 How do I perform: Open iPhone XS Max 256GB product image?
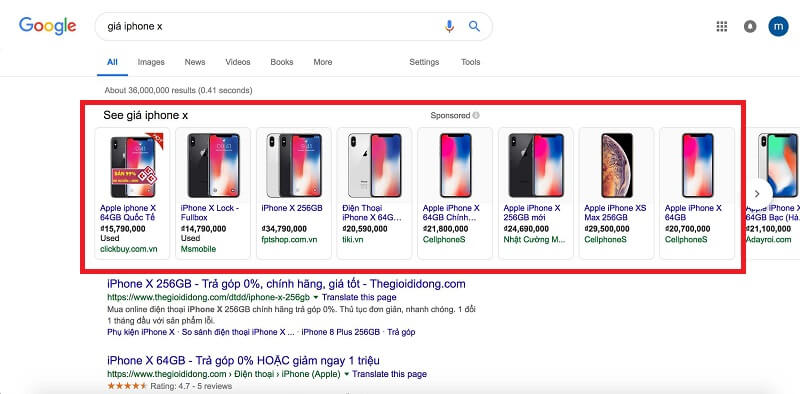click(x=617, y=165)
